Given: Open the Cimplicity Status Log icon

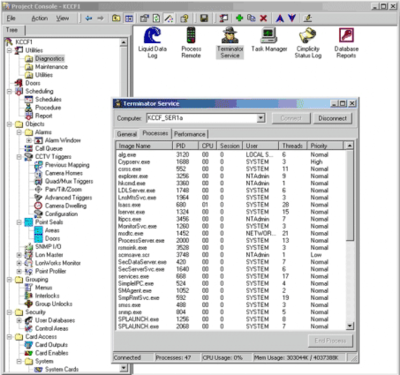Looking at the screenshot, I should click(x=308, y=43).
